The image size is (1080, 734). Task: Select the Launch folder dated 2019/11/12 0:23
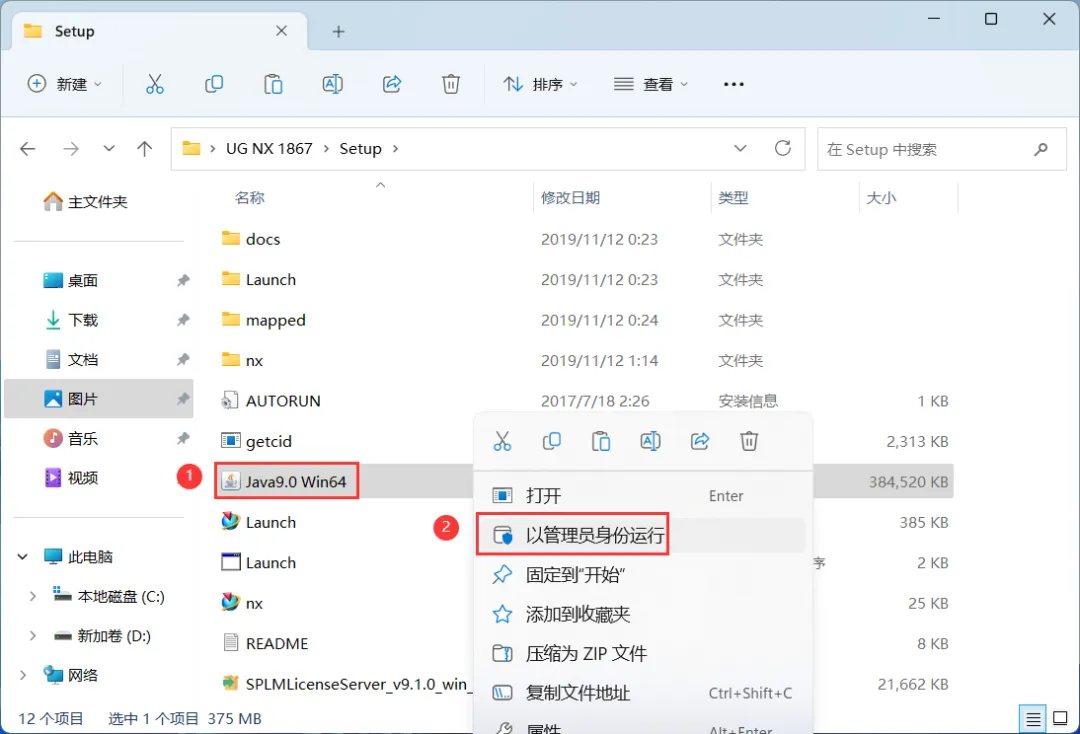tap(259, 280)
